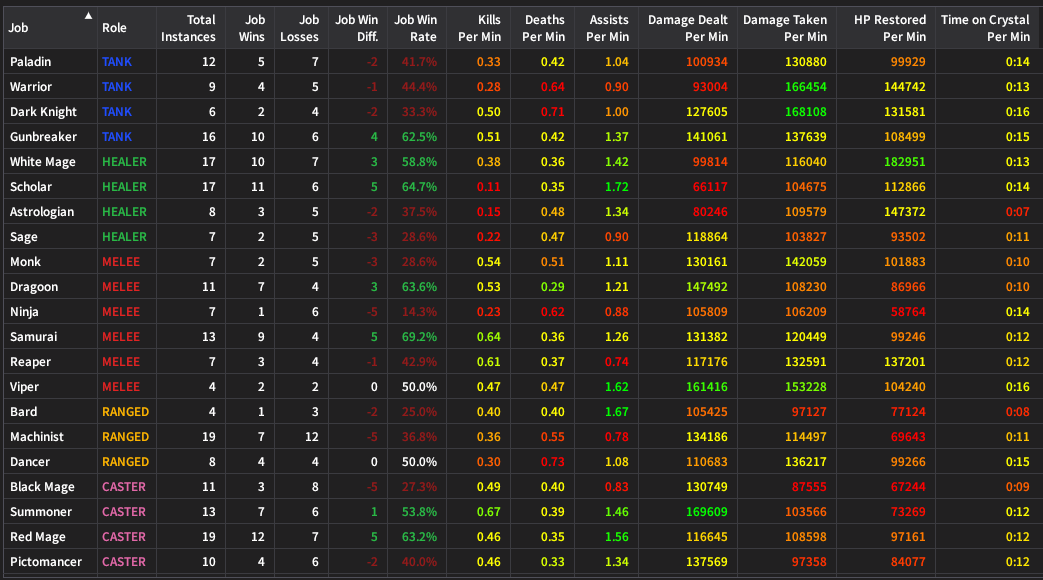The image size is (1043, 580).
Task: Sort by Damage Dealt Per Min header
Action: click(688, 28)
